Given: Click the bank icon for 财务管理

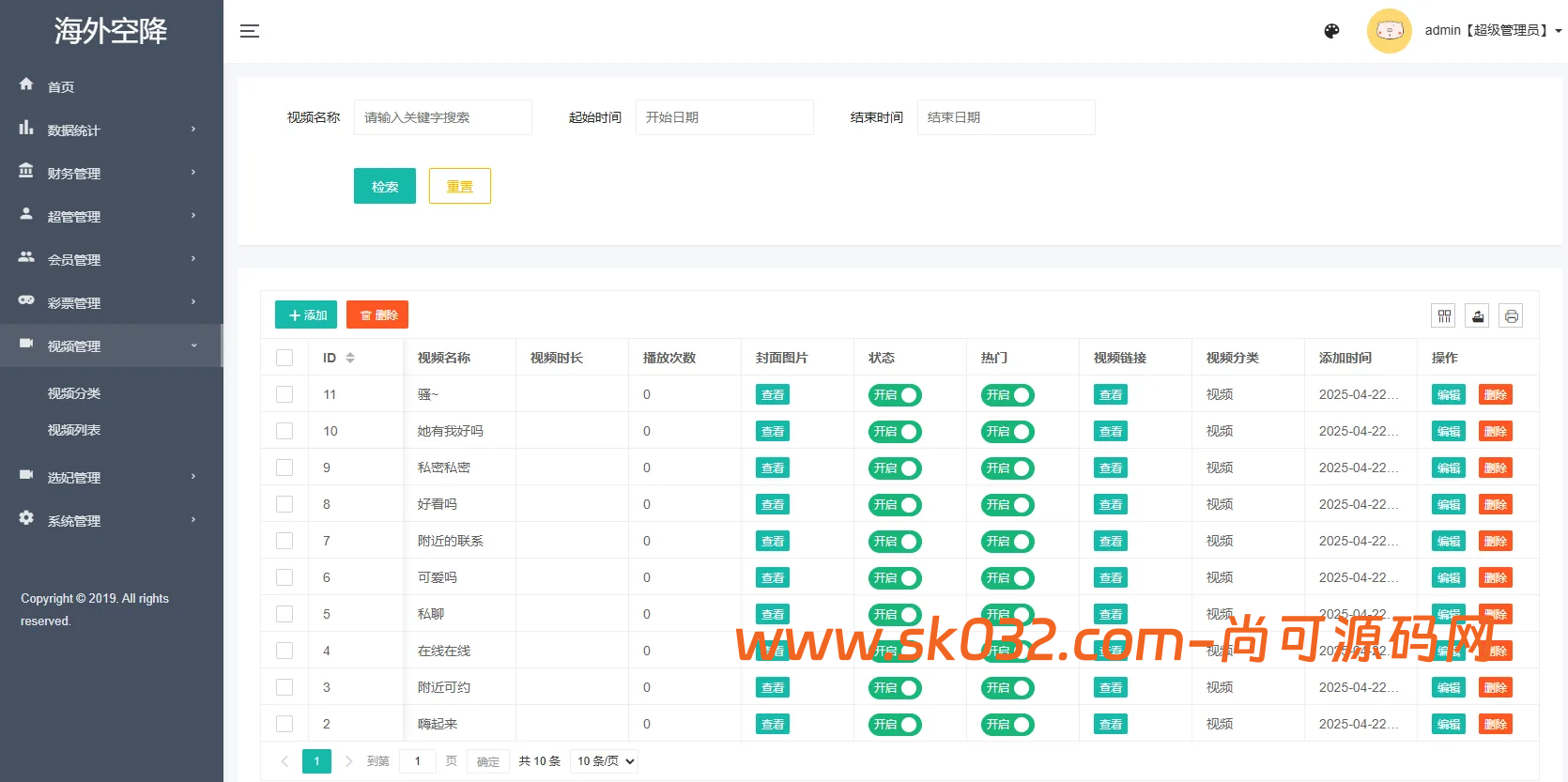Looking at the screenshot, I should (x=26, y=171).
